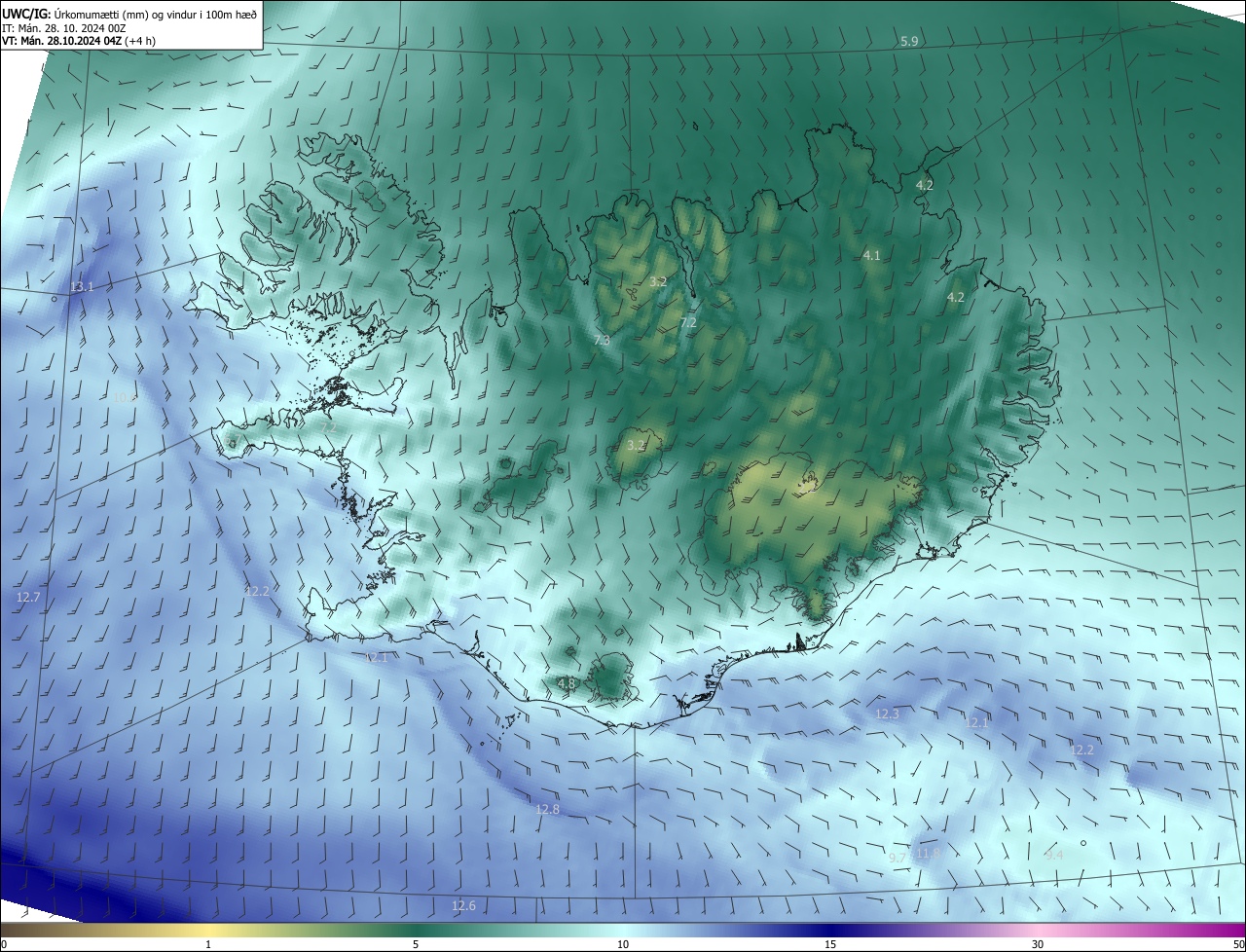Click the color scale tick labeled 5
This screenshot has height=952, width=1246.
pos(416,944)
